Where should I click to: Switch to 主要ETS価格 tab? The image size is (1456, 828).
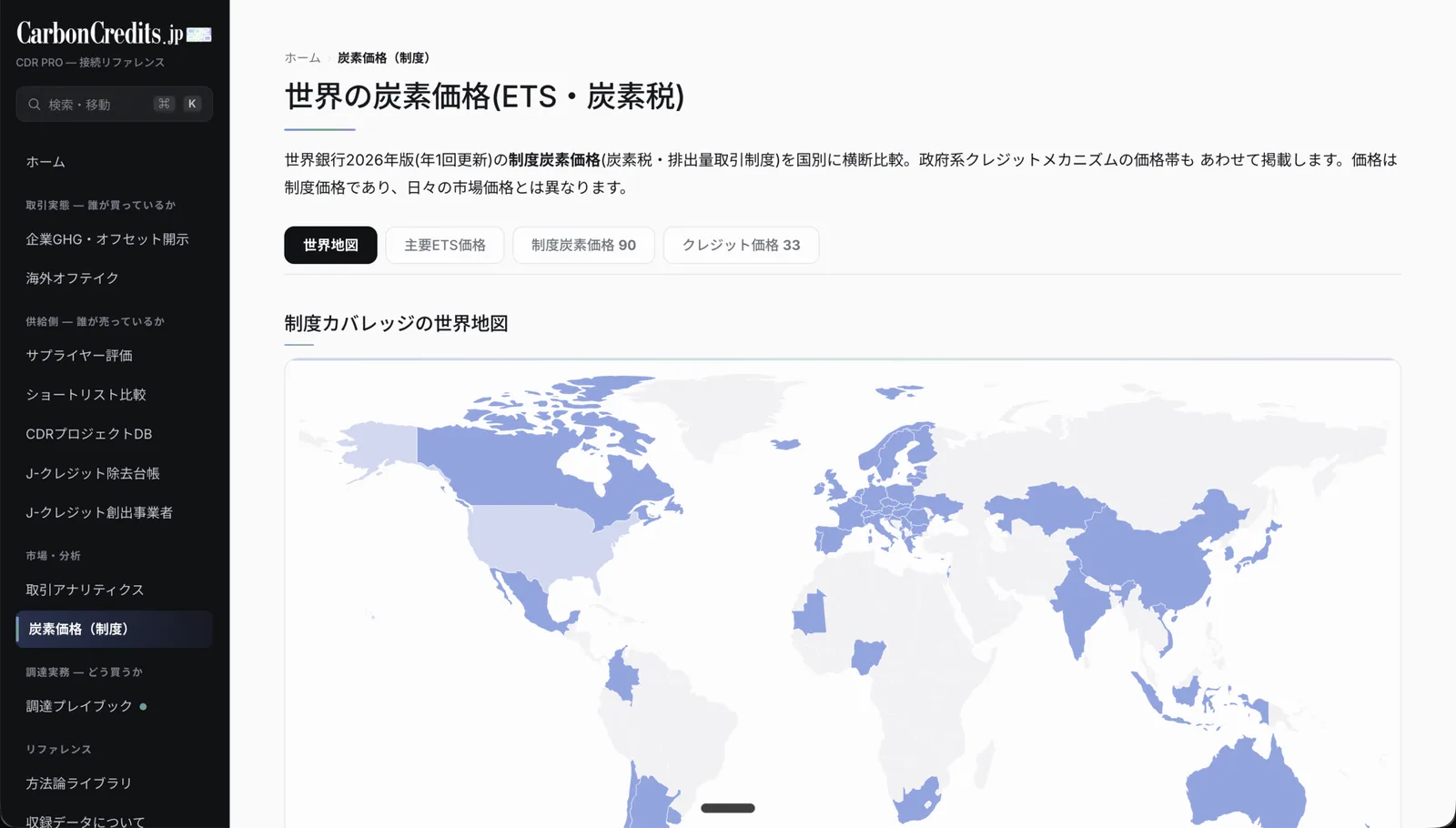coord(445,245)
